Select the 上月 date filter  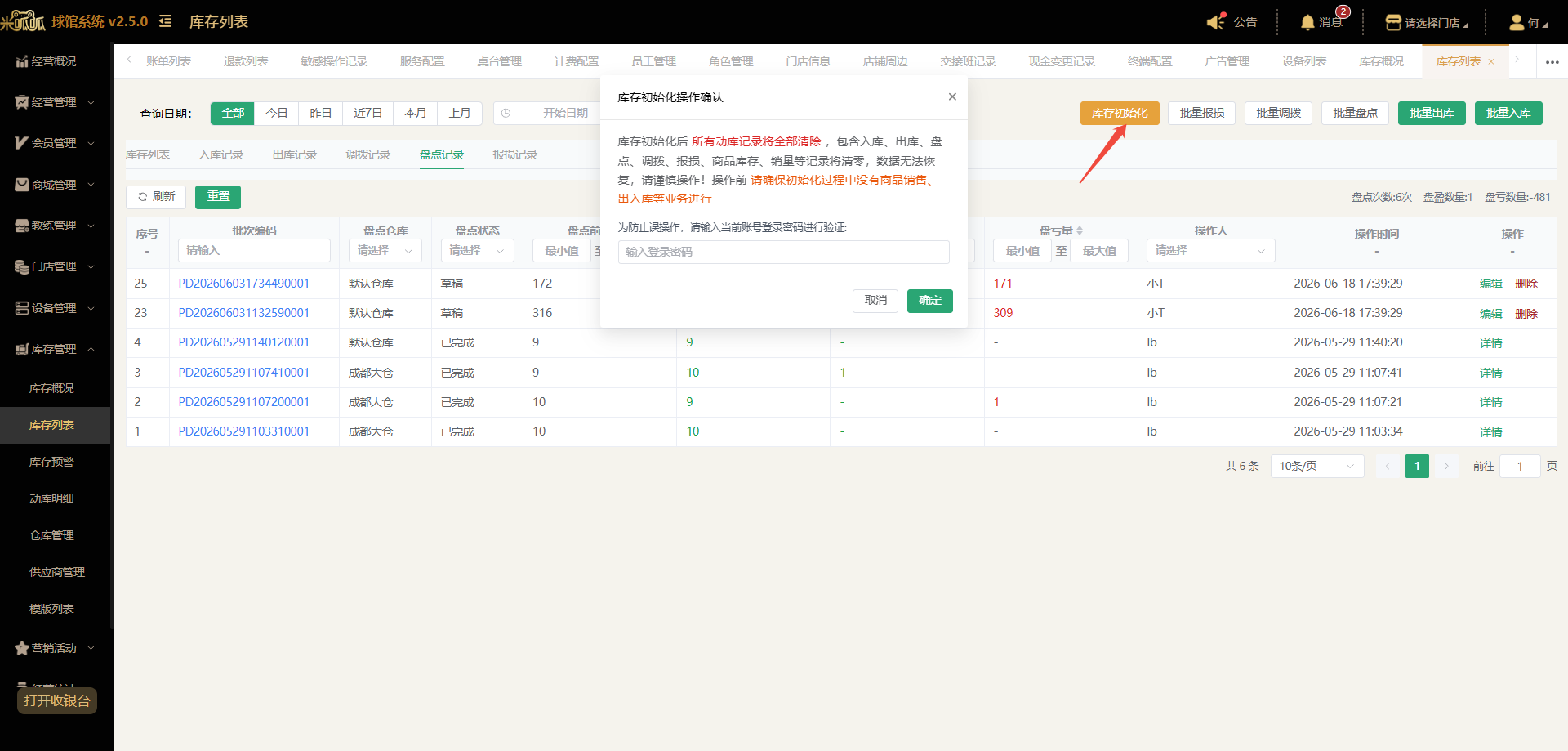point(460,113)
